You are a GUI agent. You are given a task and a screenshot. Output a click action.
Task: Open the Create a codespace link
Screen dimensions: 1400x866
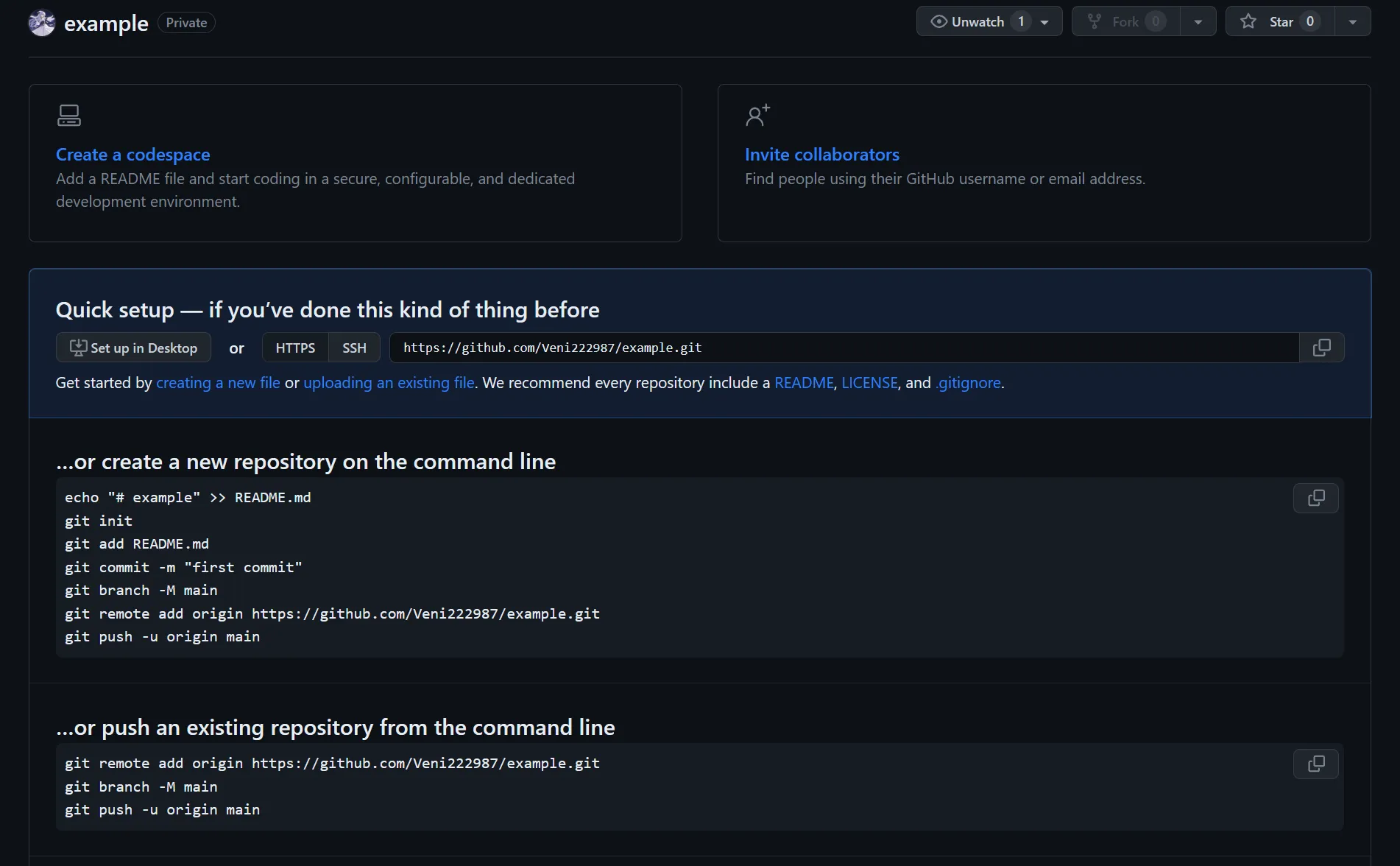point(133,155)
